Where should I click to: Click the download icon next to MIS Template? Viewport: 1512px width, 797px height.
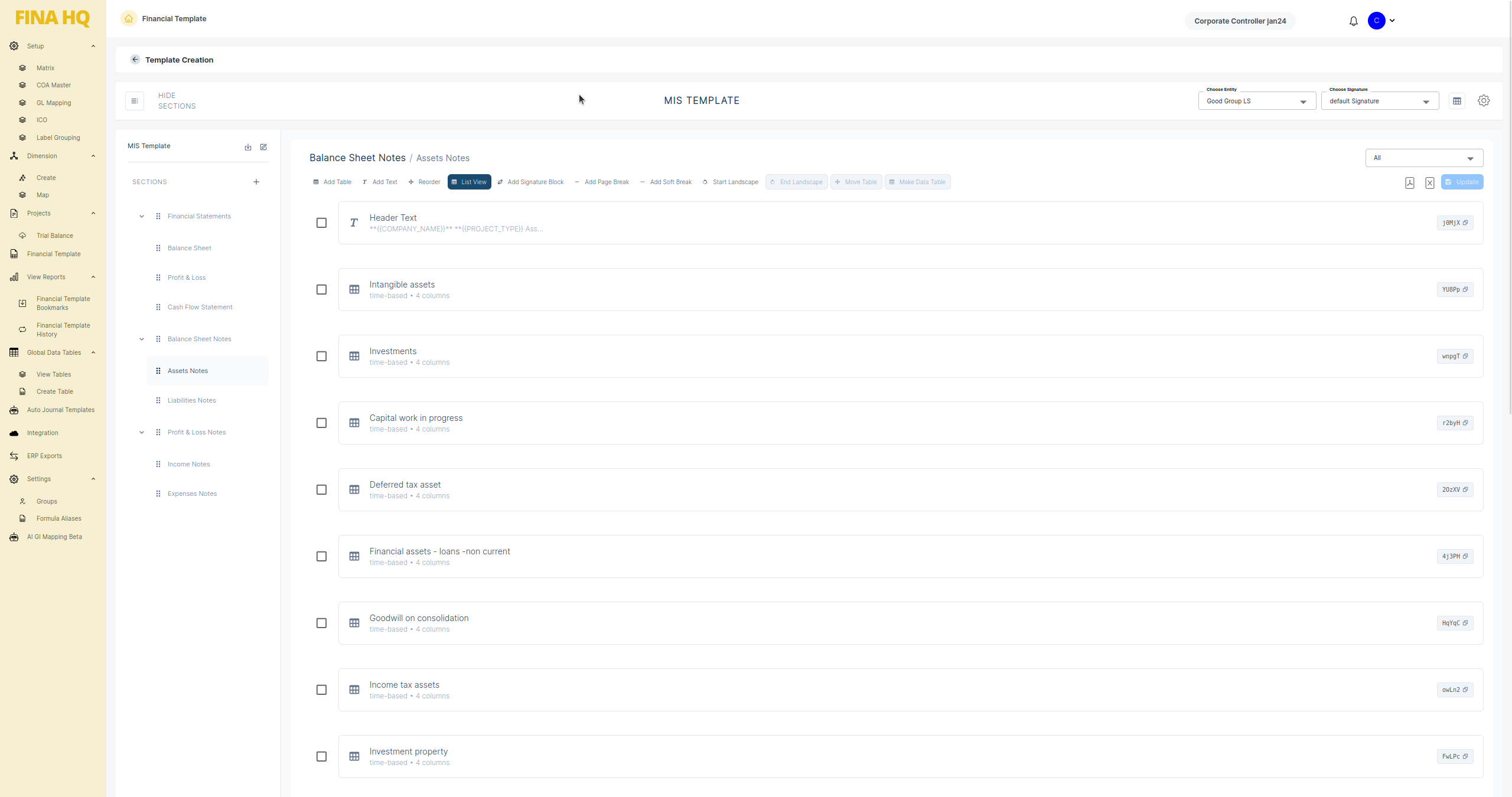248,147
